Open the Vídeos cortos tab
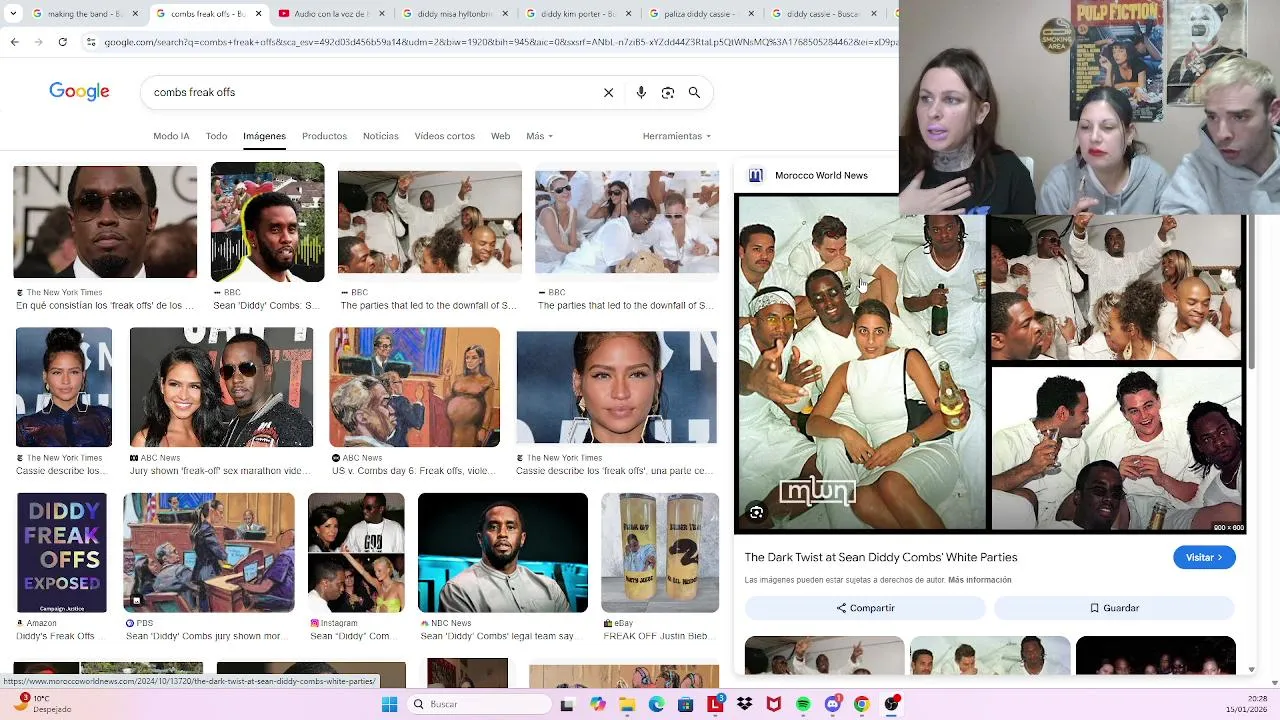Viewport: 1280px width, 720px height. pyautogui.click(x=445, y=136)
